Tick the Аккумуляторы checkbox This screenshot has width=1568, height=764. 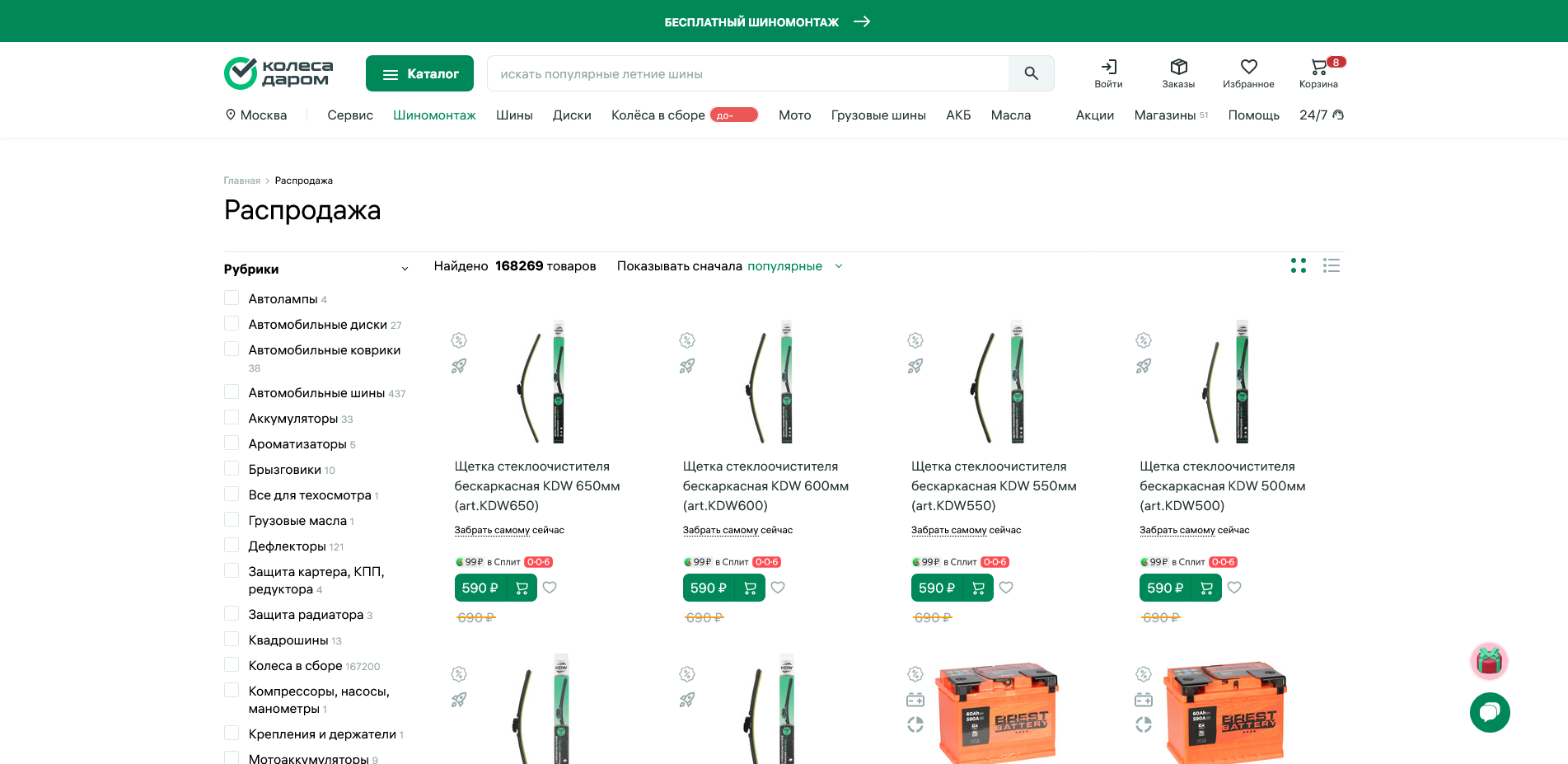click(x=232, y=418)
